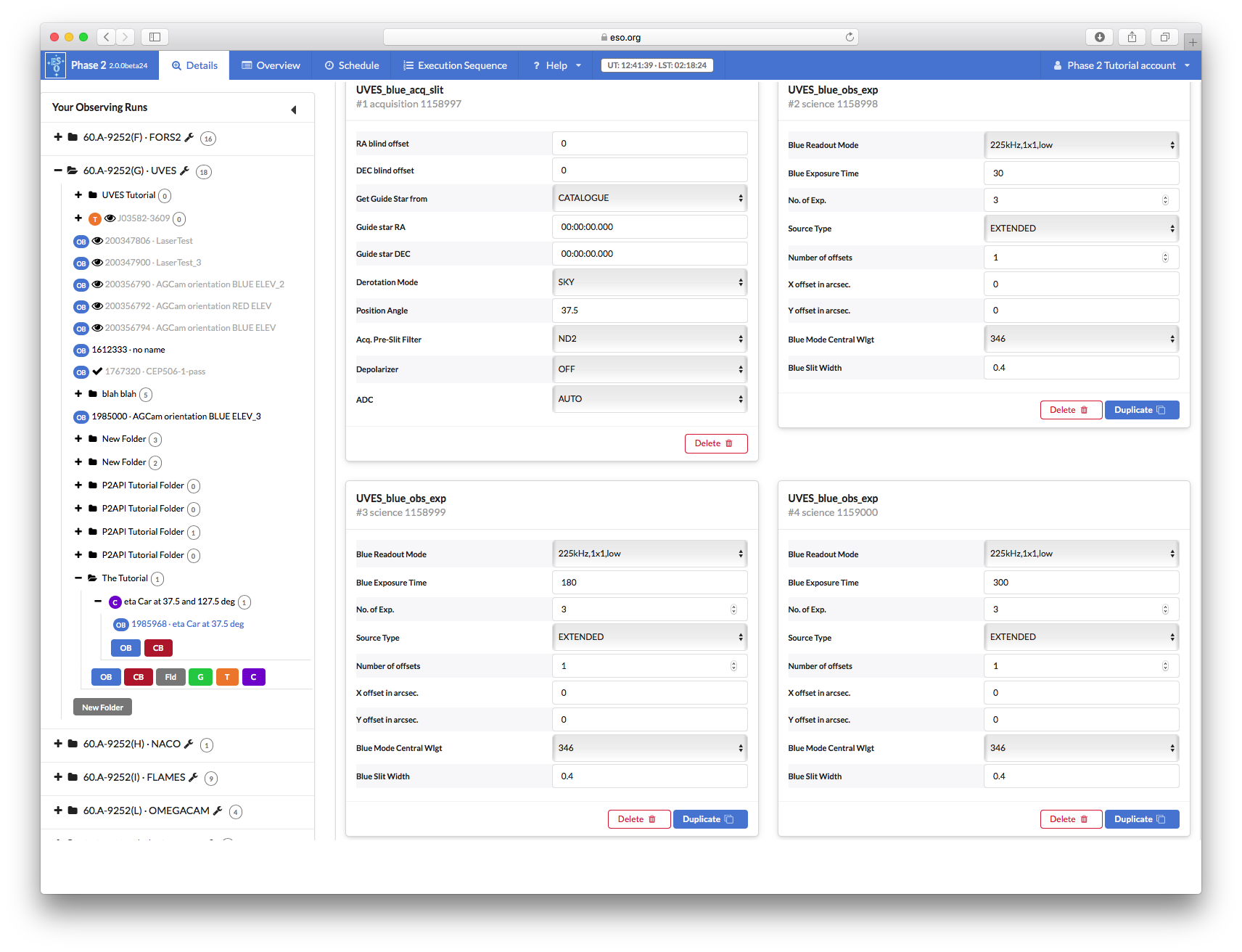Duplicate the #2 science template

click(x=1142, y=410)
